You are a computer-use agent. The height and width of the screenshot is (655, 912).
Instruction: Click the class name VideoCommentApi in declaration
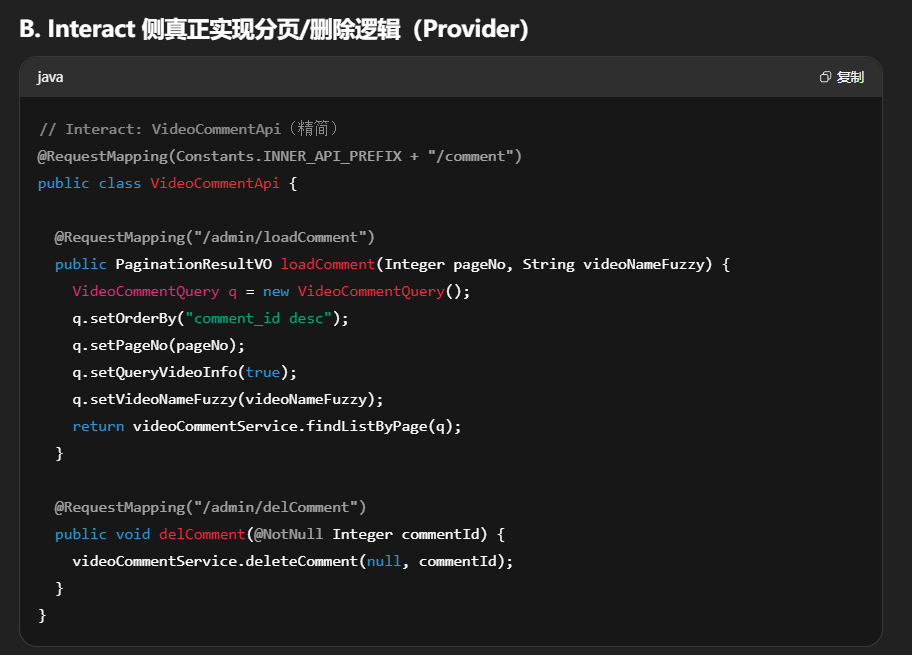tap(214, 183)
